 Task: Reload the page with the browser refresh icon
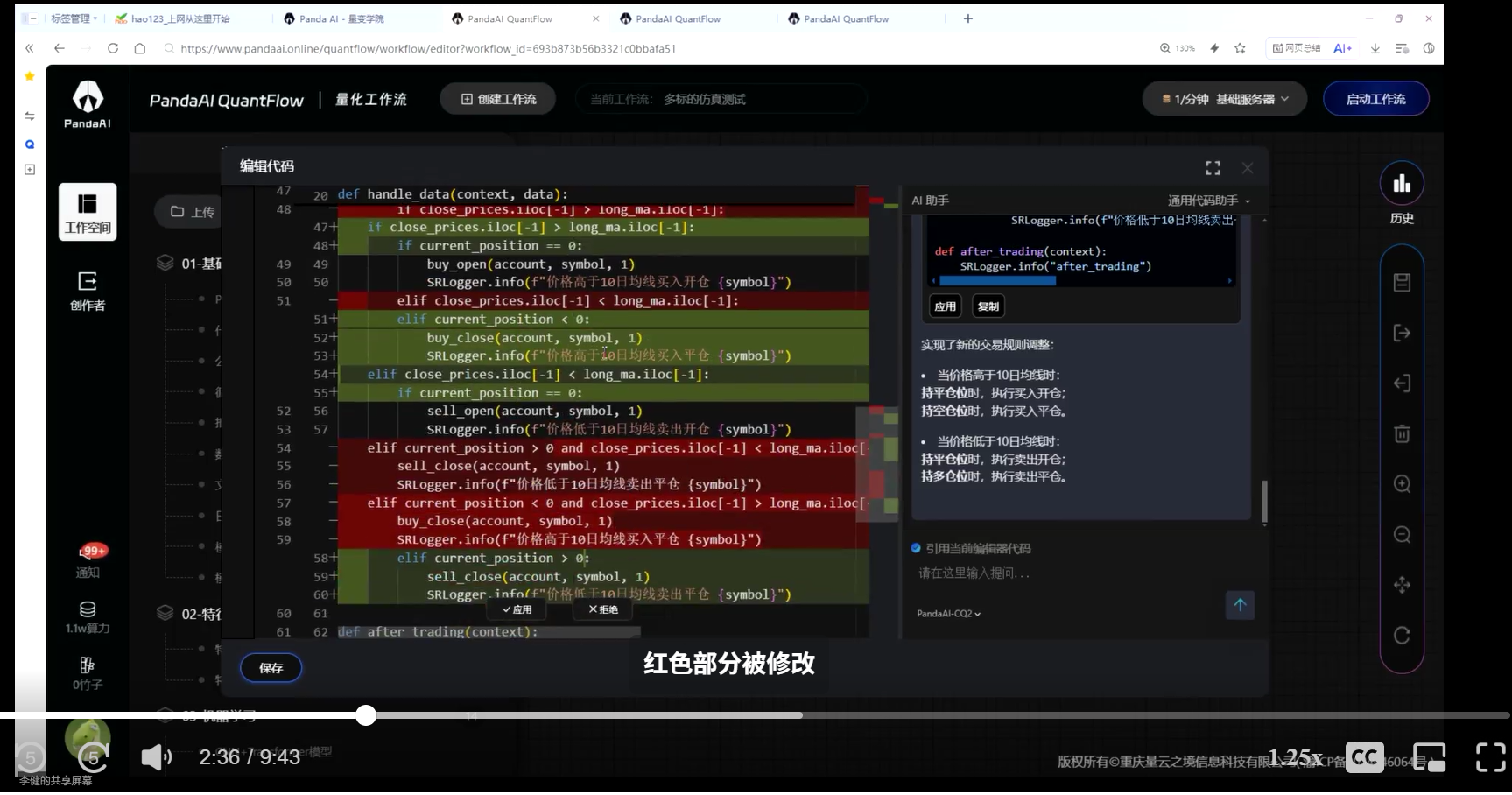point(113,48)
